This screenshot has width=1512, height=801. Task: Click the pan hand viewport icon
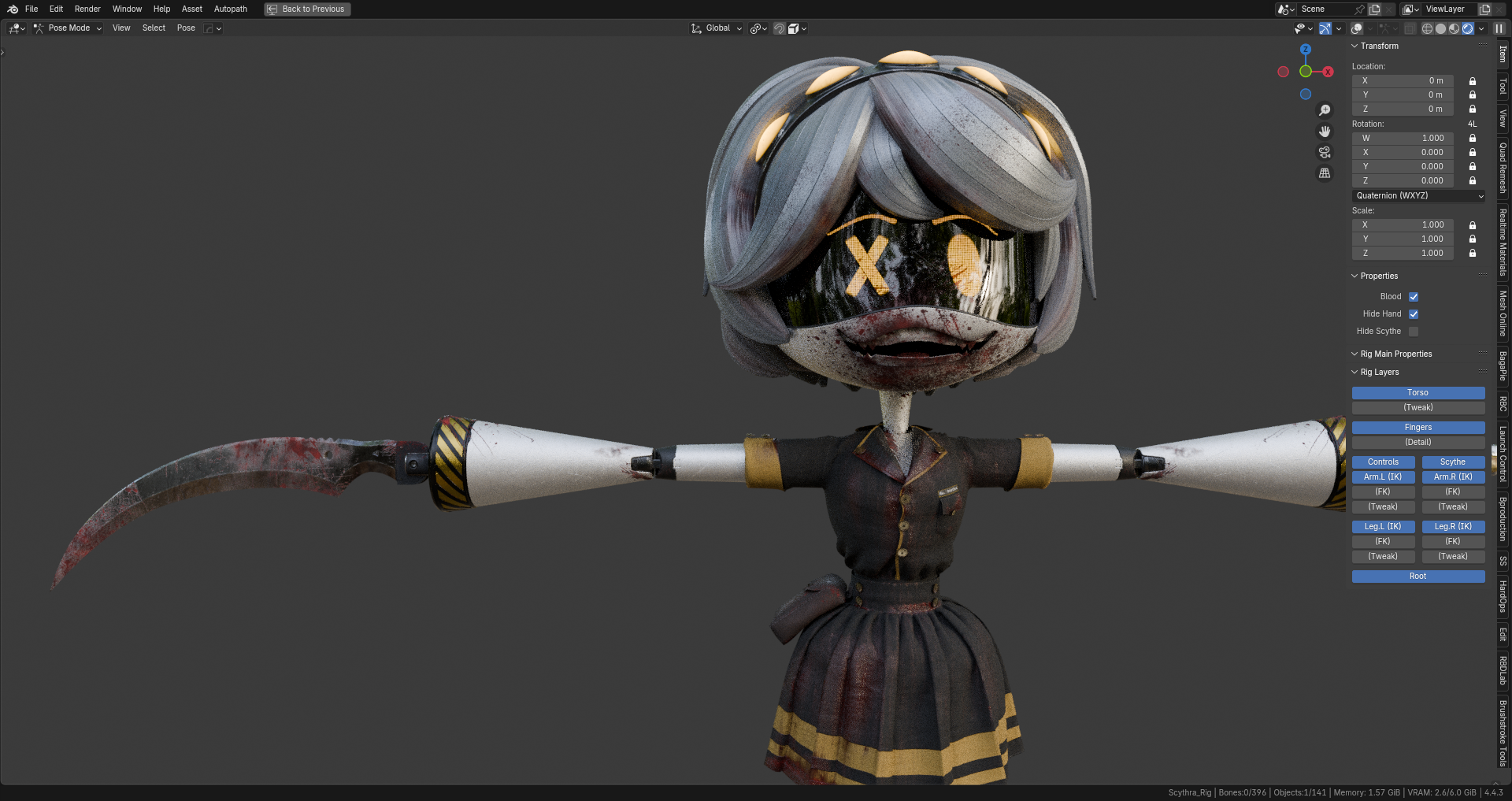(1325, 131)
